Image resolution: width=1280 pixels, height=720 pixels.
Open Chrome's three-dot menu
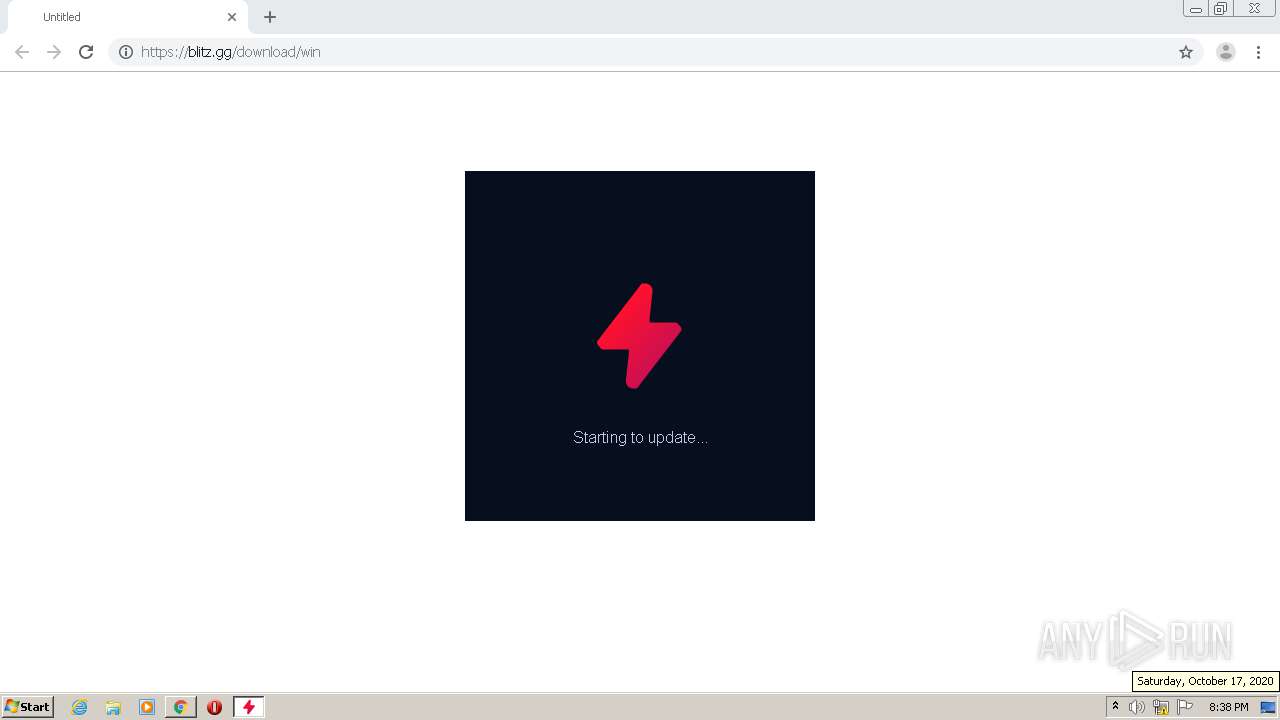coord(1259,52)
